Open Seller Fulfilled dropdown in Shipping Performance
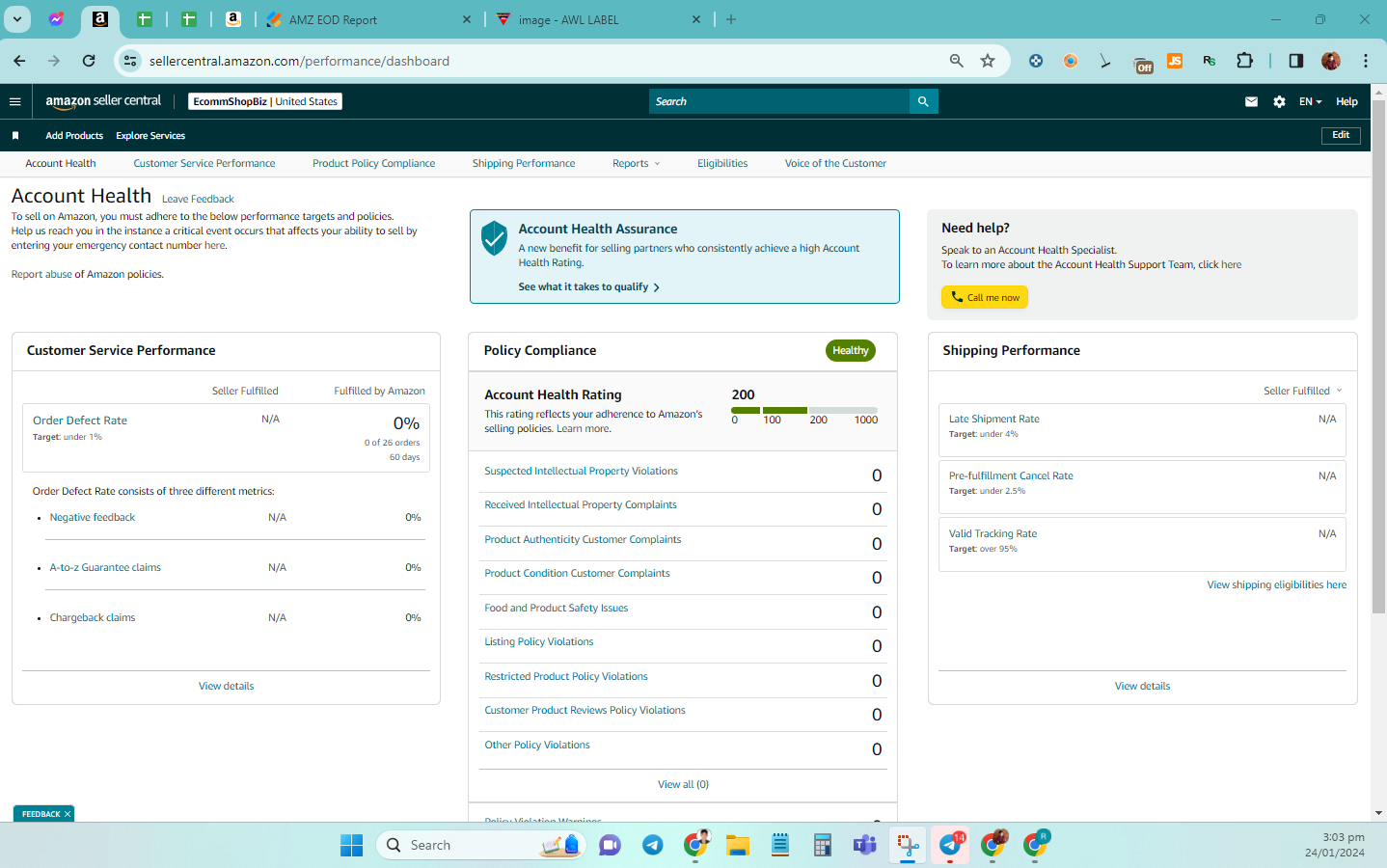 point(1302,391)
